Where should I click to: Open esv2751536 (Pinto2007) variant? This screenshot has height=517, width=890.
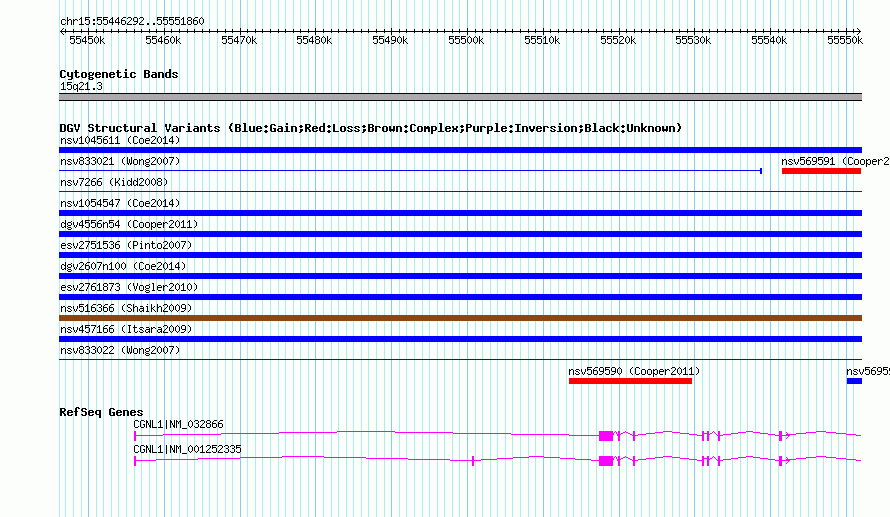click(x=126, y=245)
